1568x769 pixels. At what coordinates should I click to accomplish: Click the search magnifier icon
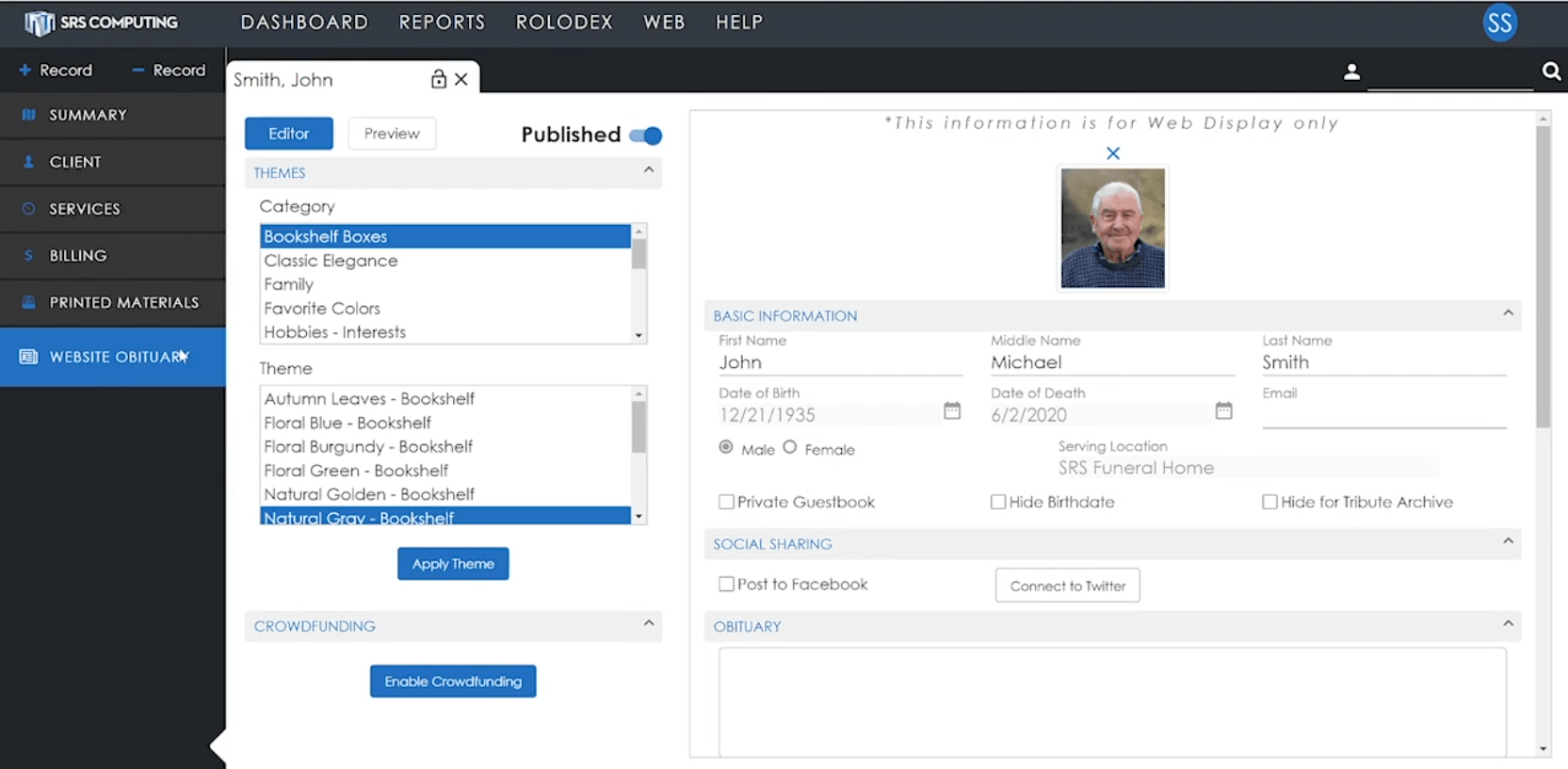pyautogui.click(x=1551, y=72)
